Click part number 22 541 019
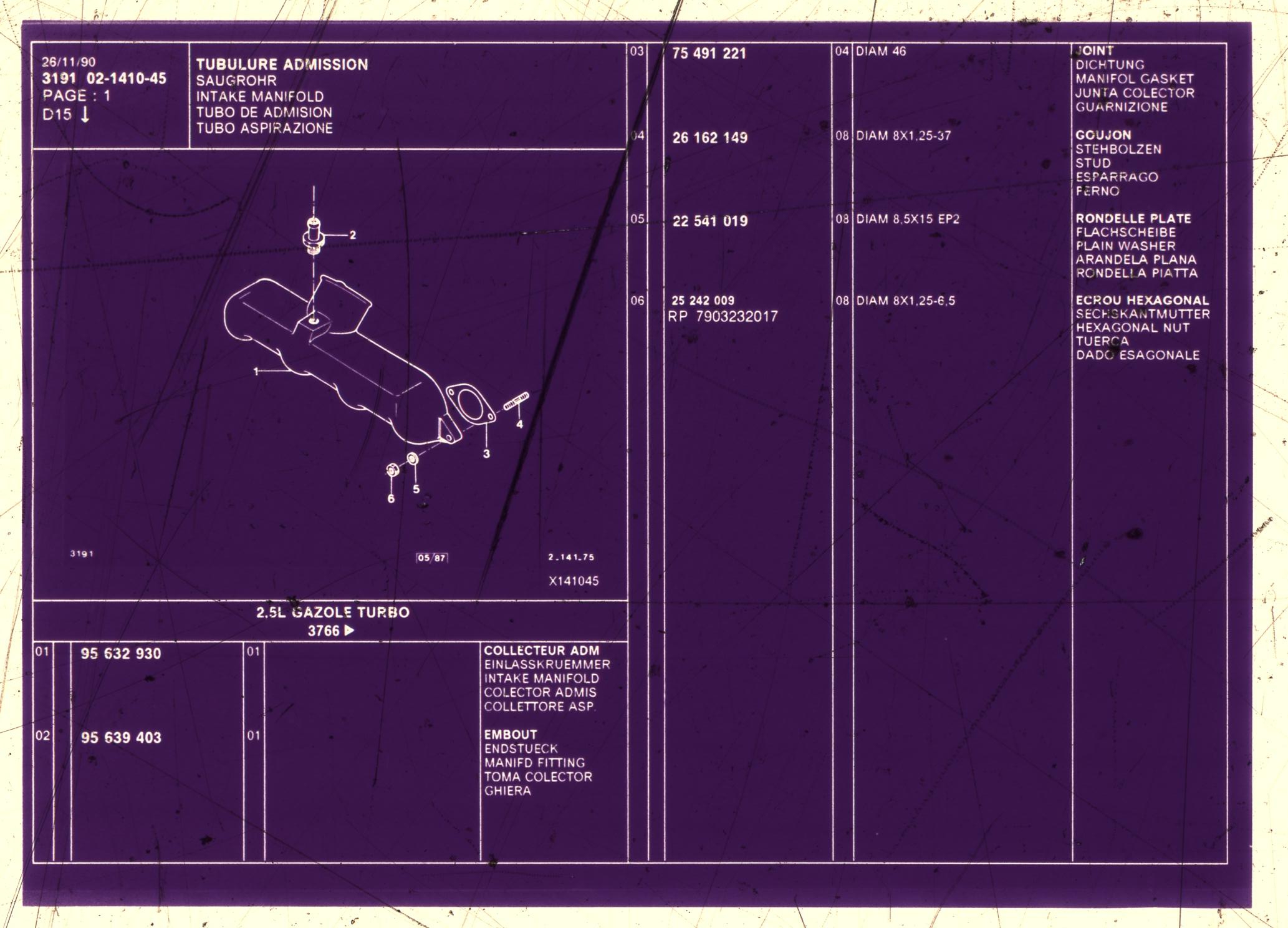This screenshot has width=1288, height=928. (709, 221)
